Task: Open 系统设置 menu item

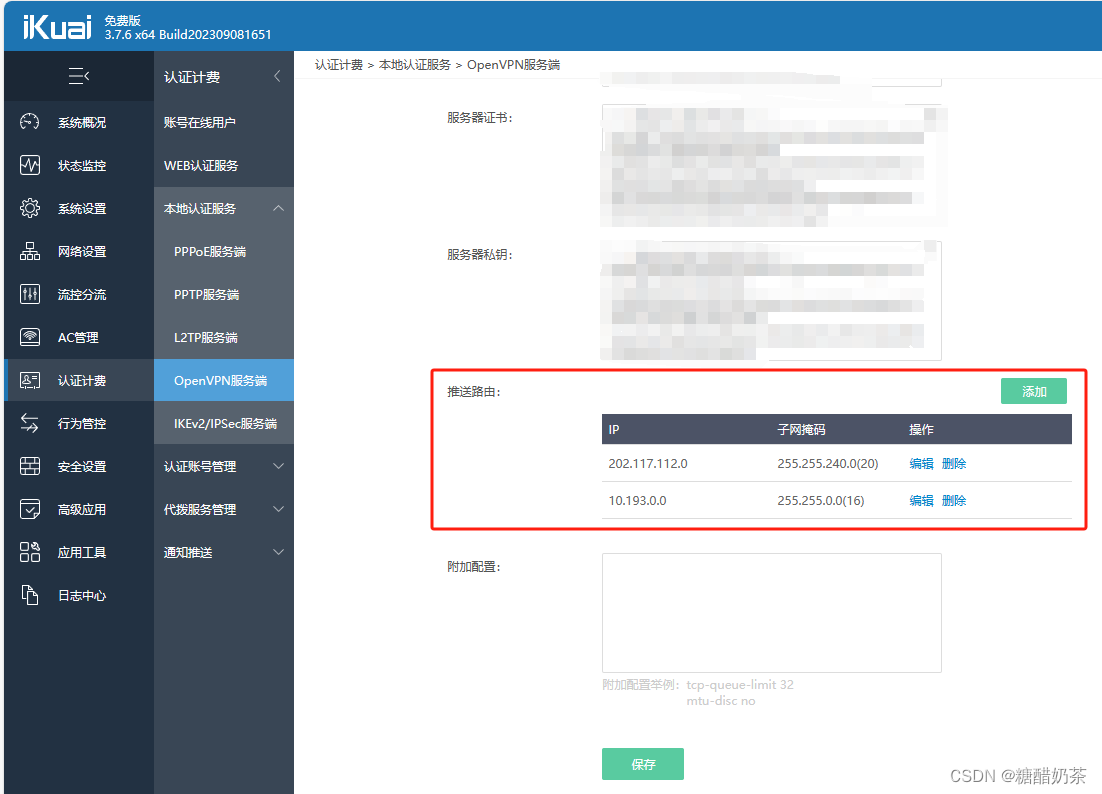Action: [82, 208]
